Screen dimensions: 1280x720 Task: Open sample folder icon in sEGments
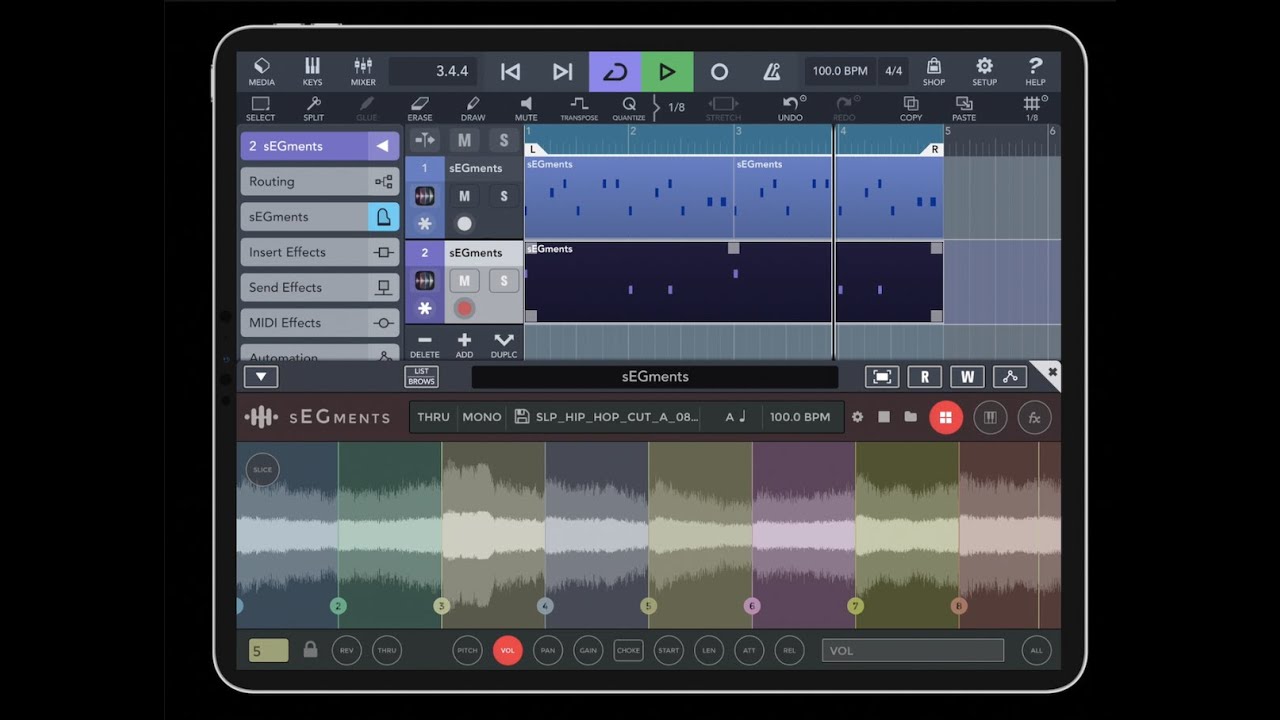[x=910, y=417]
